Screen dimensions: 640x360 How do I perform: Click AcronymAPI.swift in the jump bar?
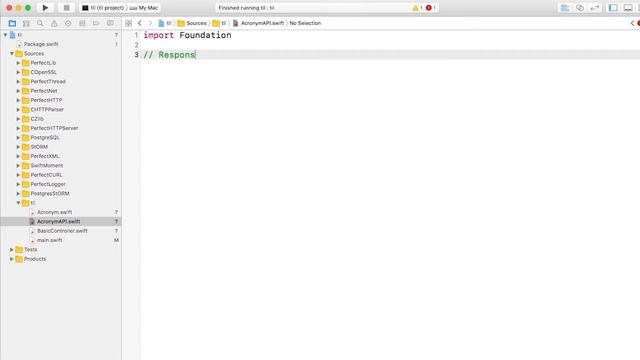pos(259,23)
